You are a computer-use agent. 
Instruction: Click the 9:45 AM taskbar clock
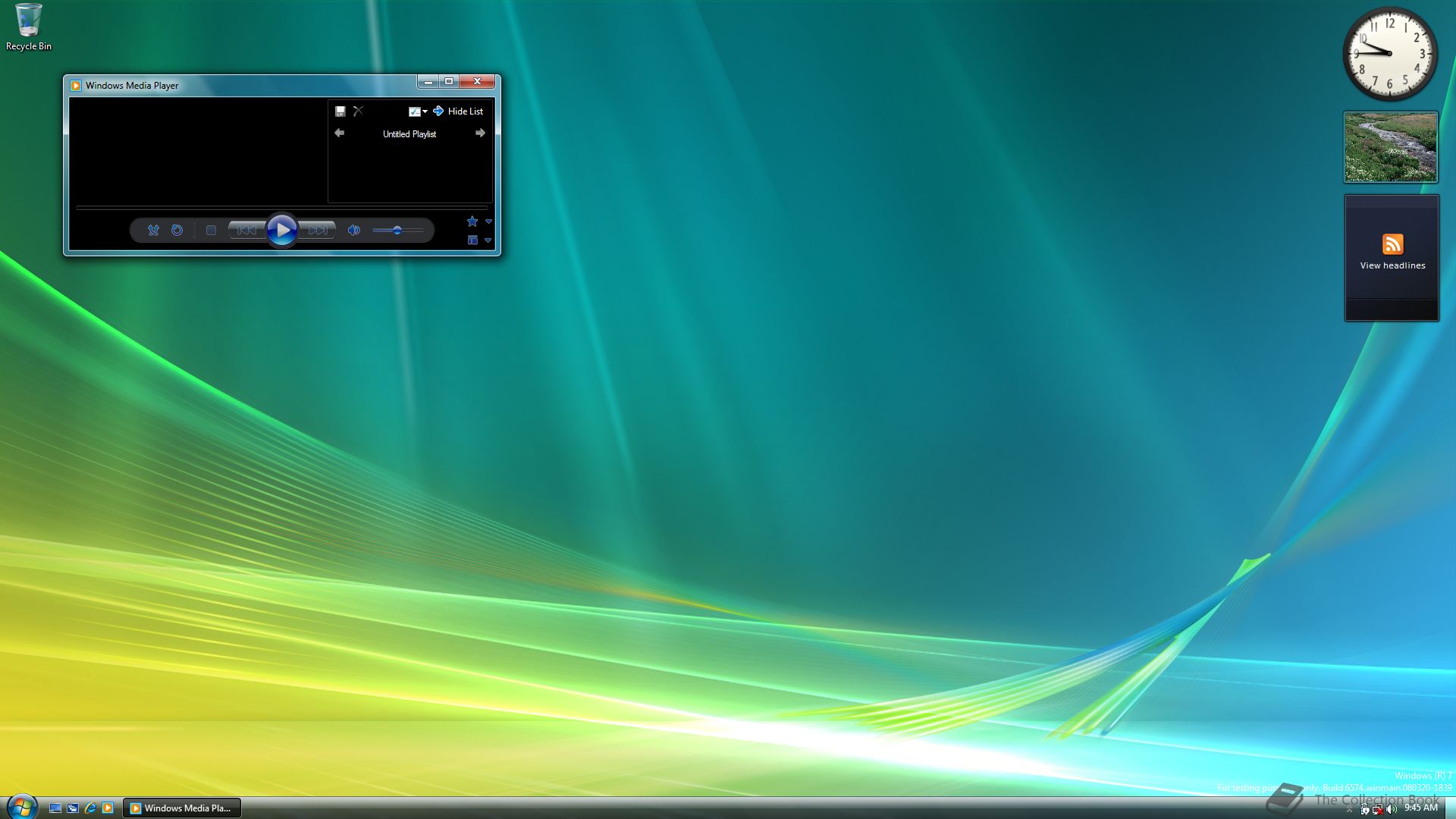coord(1421,808)
